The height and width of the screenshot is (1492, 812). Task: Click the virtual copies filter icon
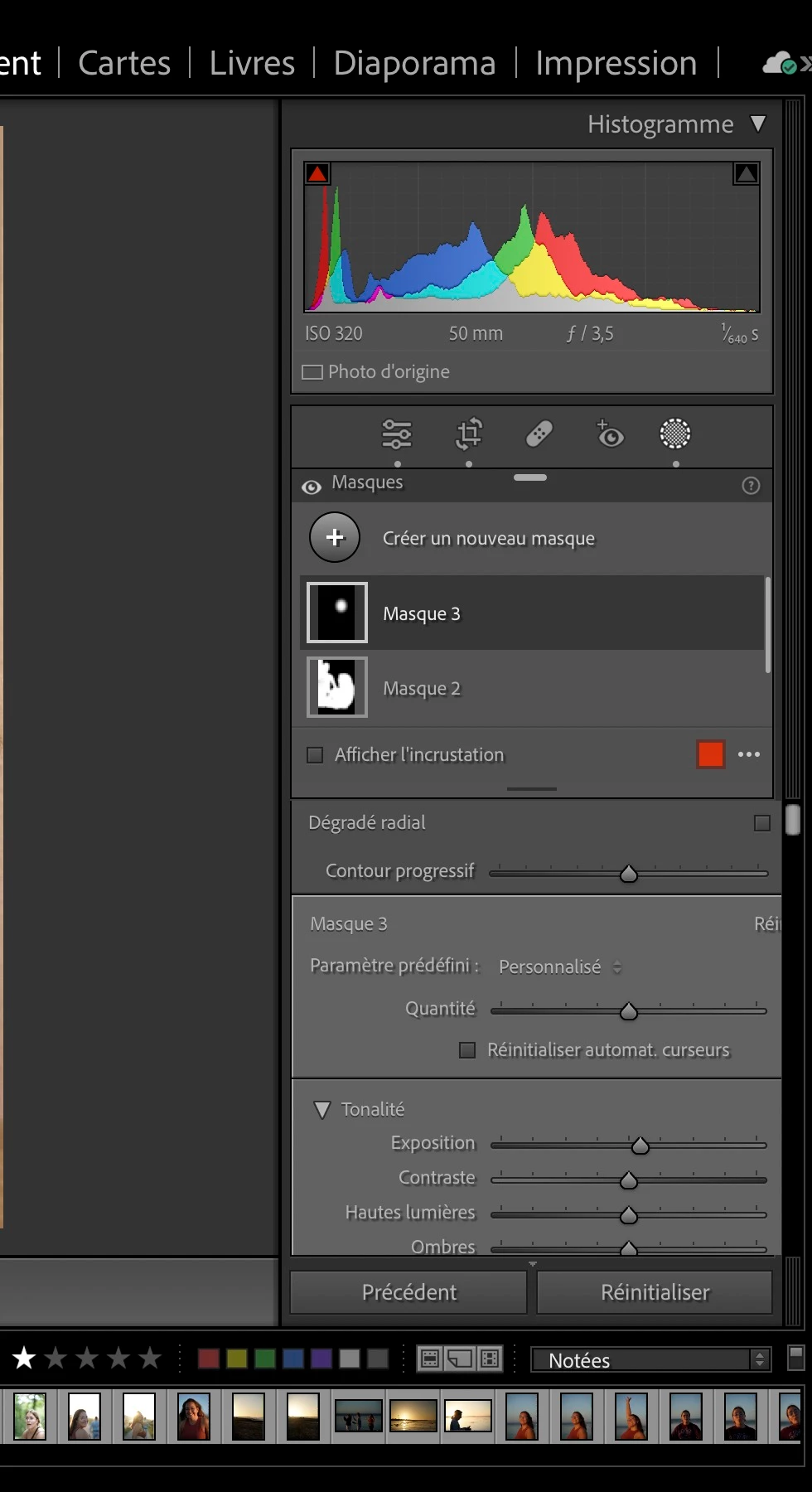tap(459, 1359)
